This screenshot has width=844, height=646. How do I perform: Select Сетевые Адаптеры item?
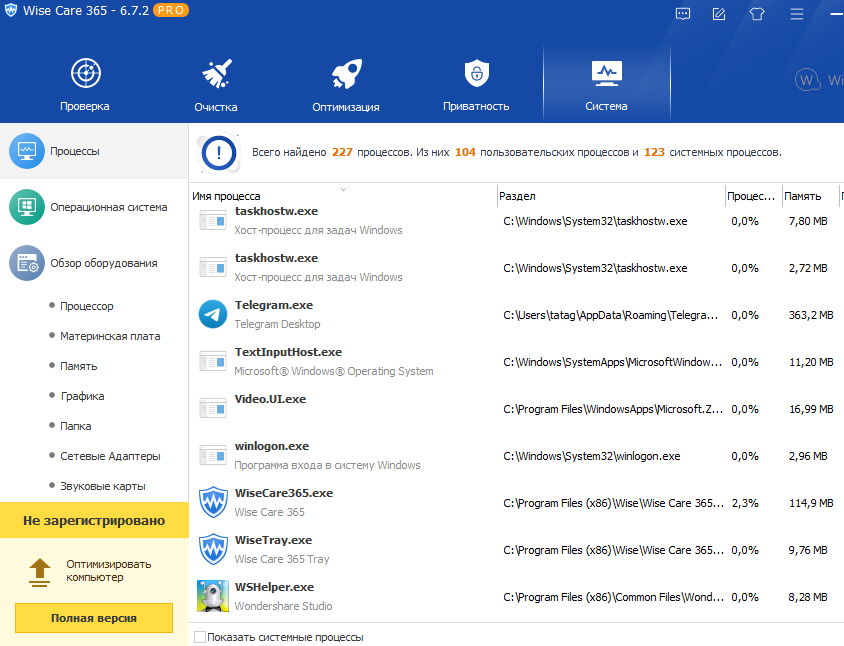click(x=110, y=457)
